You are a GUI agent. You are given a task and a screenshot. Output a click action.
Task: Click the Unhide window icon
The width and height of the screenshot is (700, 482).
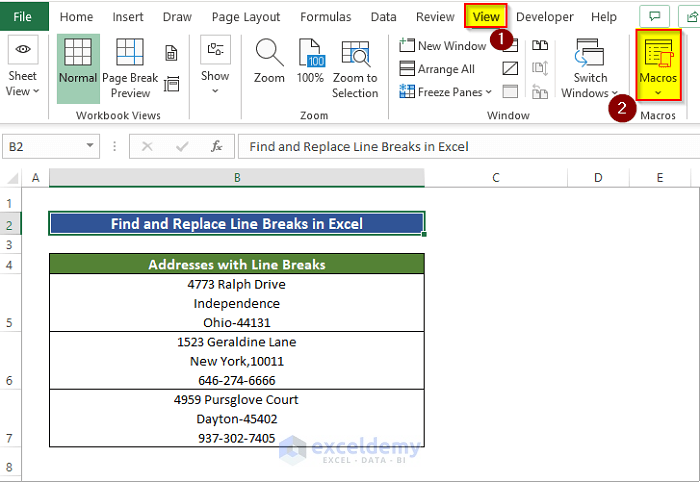pos(510,91)
